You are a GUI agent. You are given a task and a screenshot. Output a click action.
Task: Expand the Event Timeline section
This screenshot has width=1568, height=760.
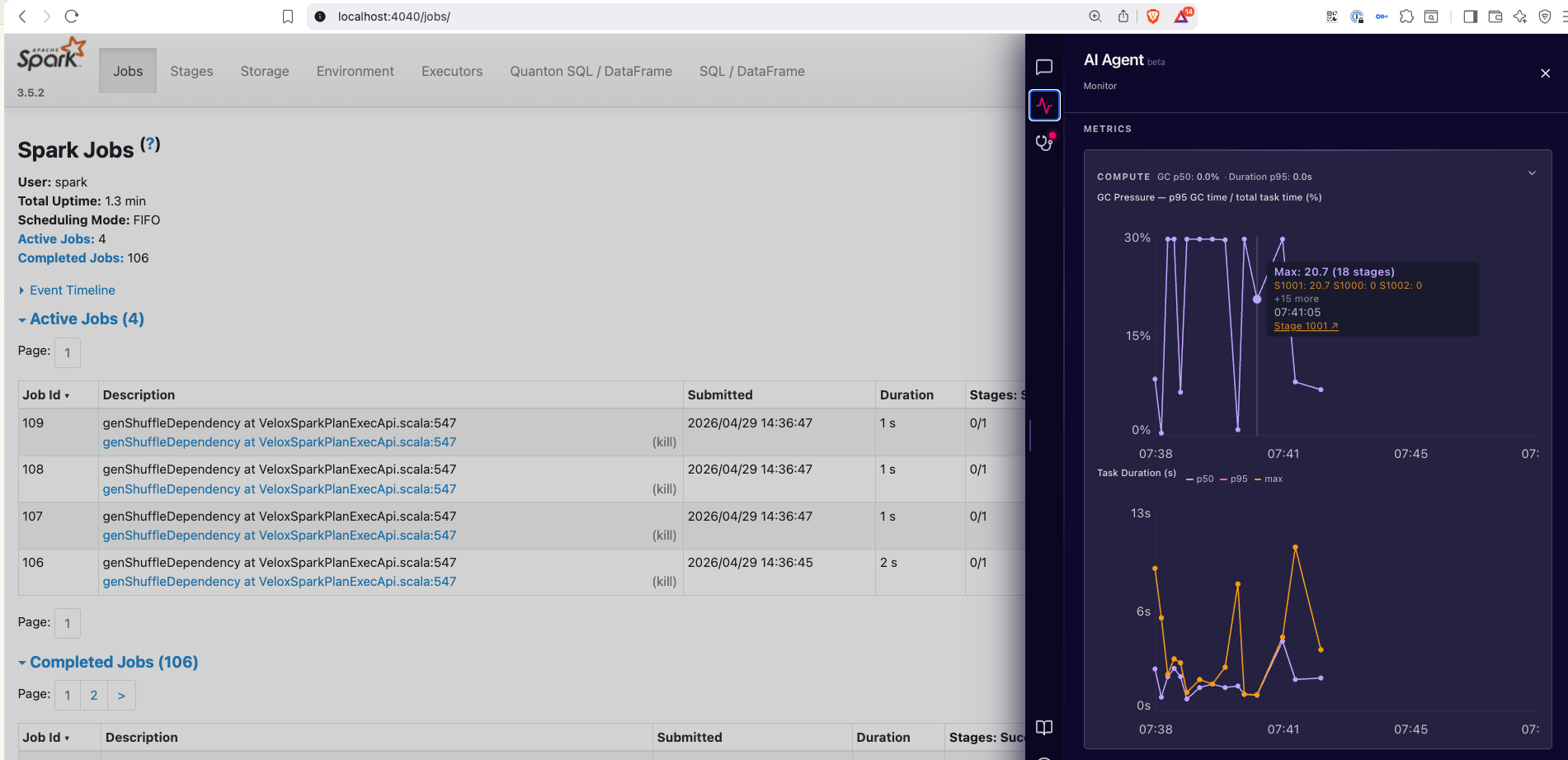67,290
